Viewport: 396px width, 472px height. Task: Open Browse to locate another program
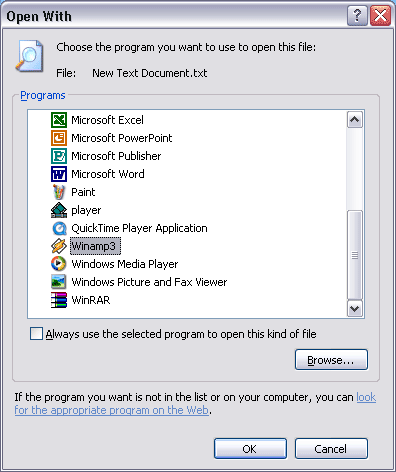(x=331, y=360)
